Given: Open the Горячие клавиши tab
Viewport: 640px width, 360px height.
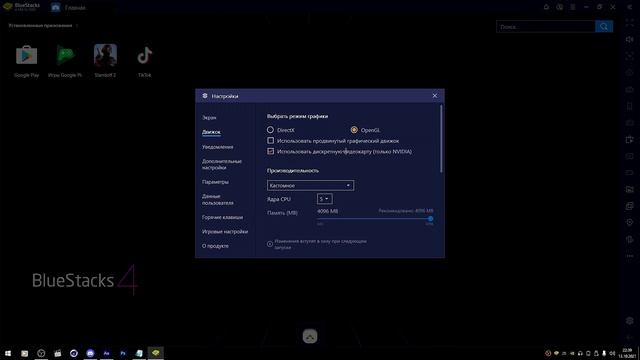Looking at the screenshot, I should click(222, 217).
